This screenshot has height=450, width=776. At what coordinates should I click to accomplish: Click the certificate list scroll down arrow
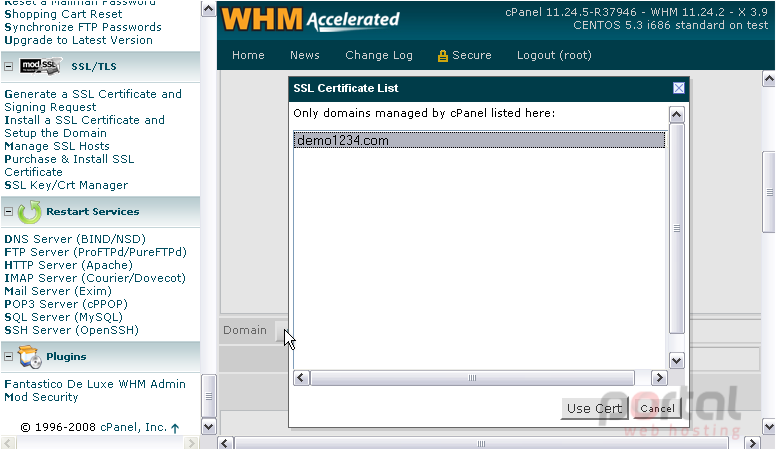[x=677, y=360]
